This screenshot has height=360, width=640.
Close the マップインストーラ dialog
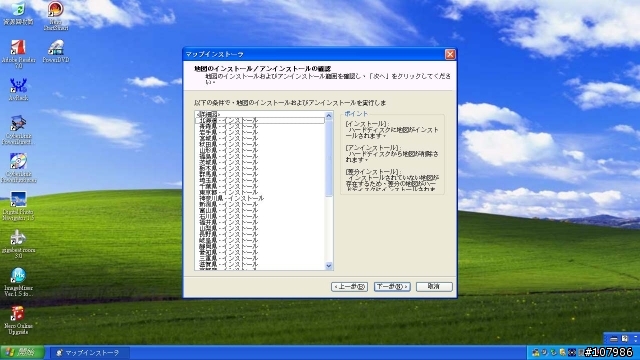point(450,54)
